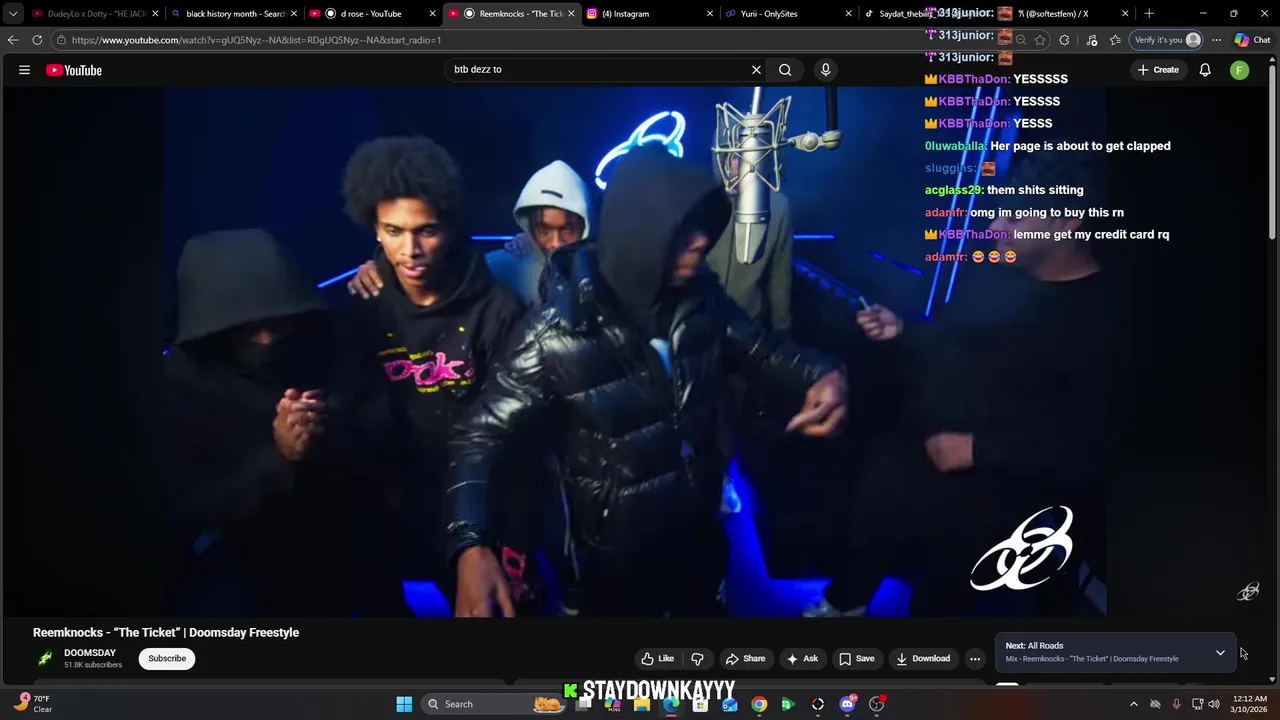Open the Create dropdown button
This screenshot has height=720, width=1280.
pos(1158,70)
